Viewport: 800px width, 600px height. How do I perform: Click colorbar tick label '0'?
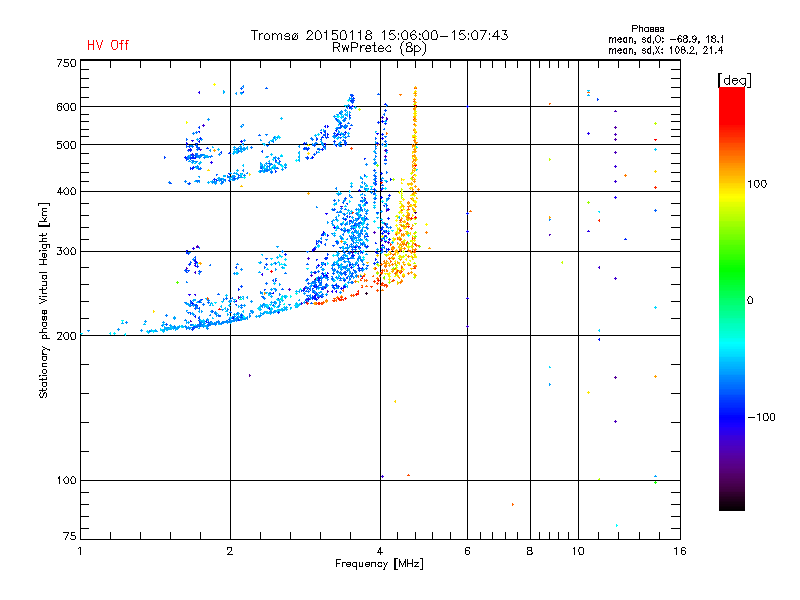click(x=750, y=301)
